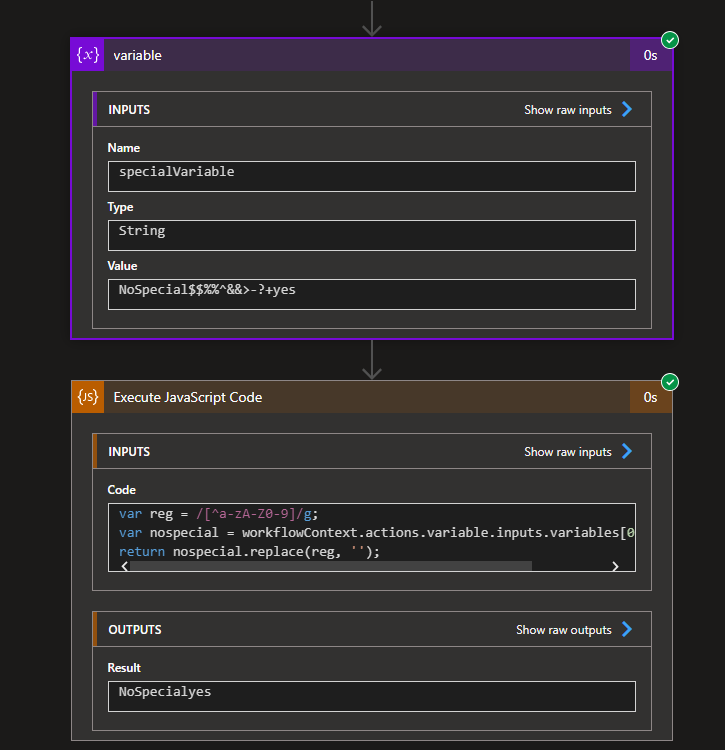Click the 'Execute JavaScript Code' title text
725x750 pixels.
(188, 397)
